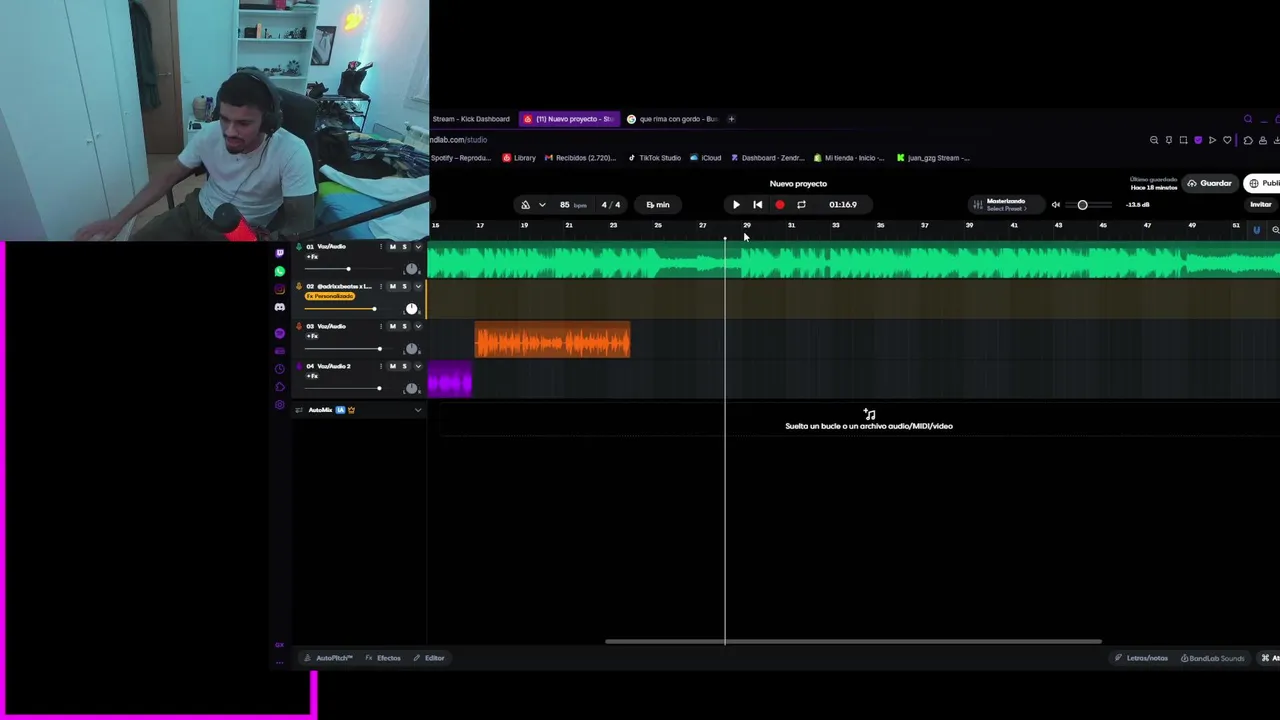Start recording with red record button

pos(780,205)
